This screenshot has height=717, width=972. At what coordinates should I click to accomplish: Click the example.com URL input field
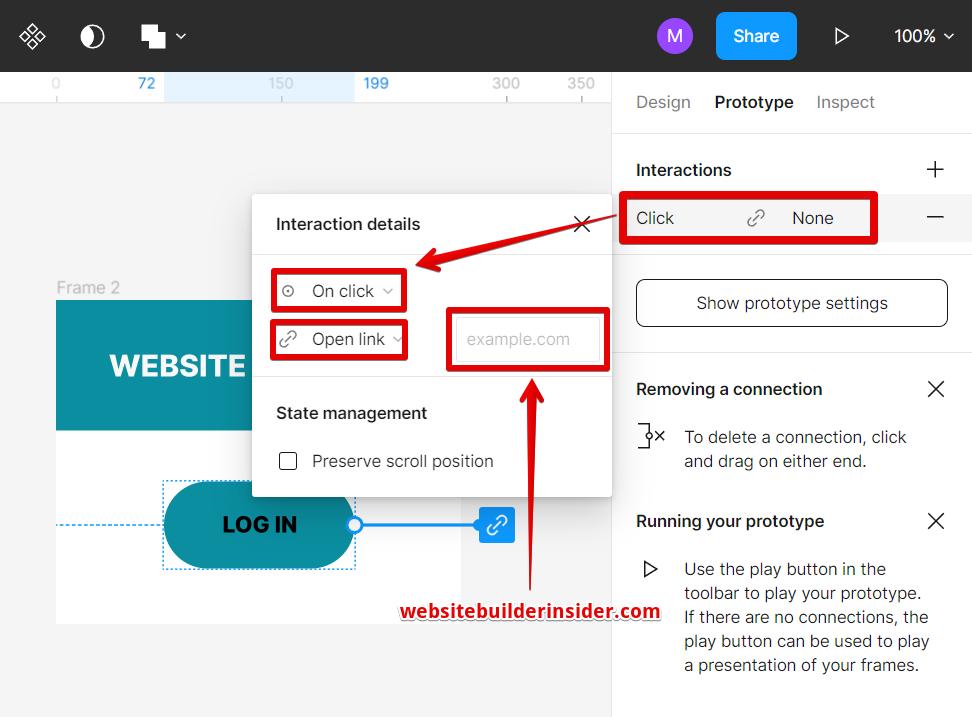point(527,339)
